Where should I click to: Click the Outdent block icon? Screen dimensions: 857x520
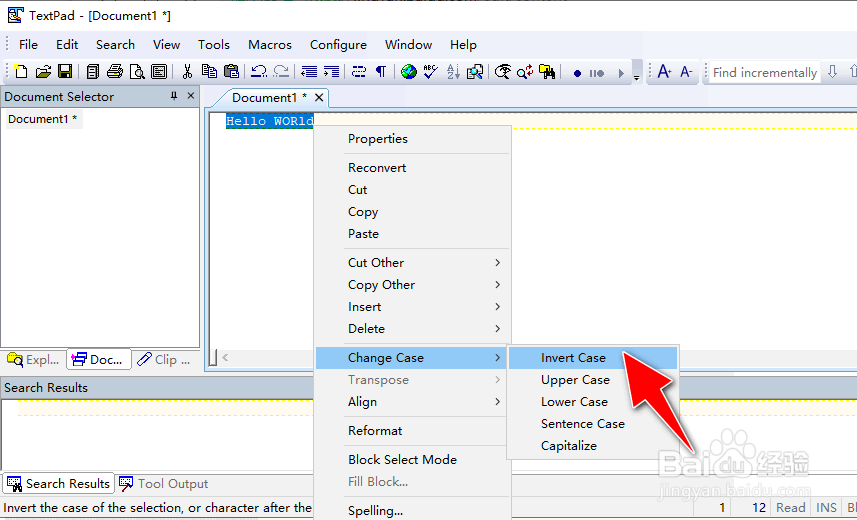pyautogui.click(x=309, y=72)
